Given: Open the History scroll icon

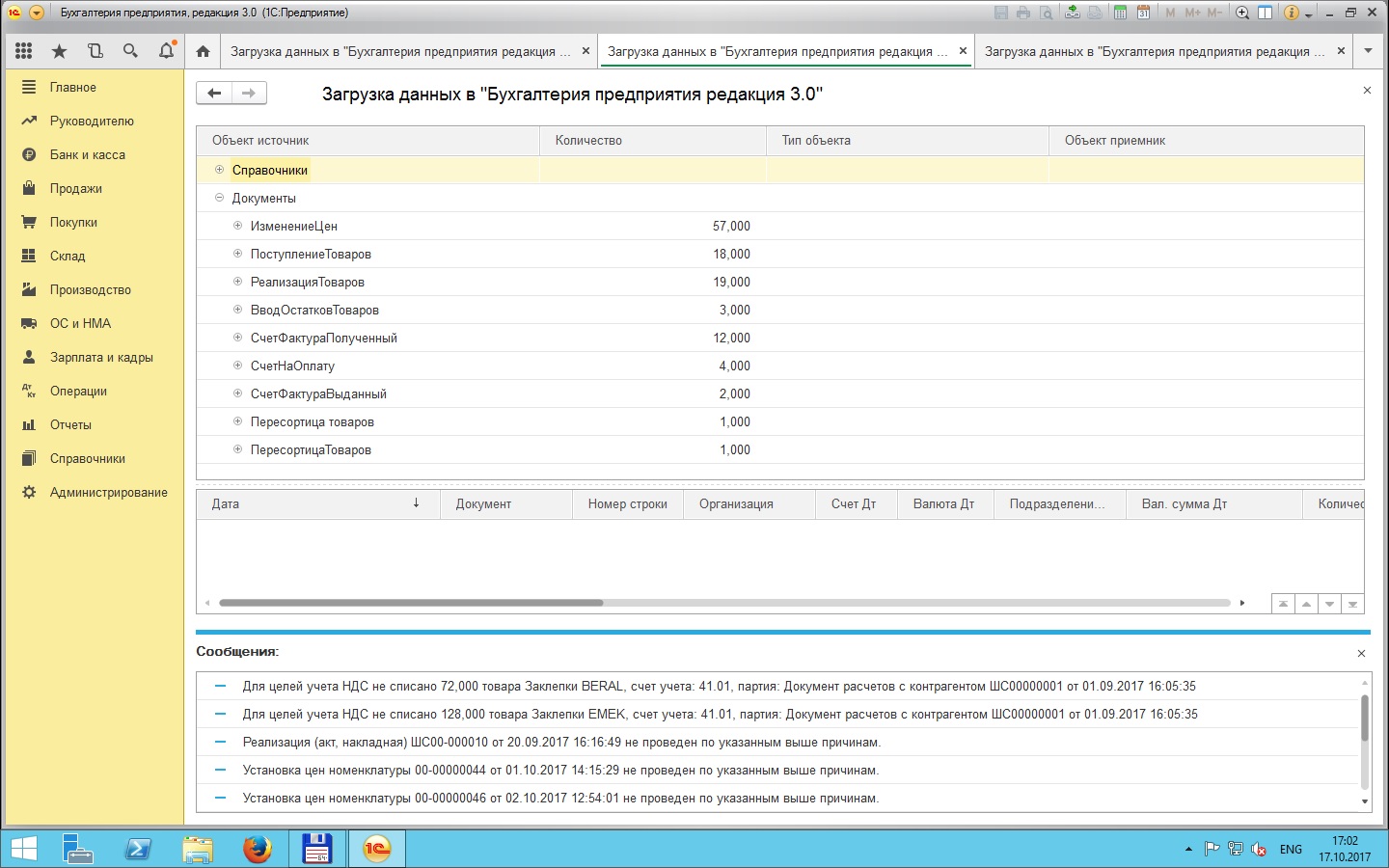Looking at the screenshot, I should pos(95,51).
